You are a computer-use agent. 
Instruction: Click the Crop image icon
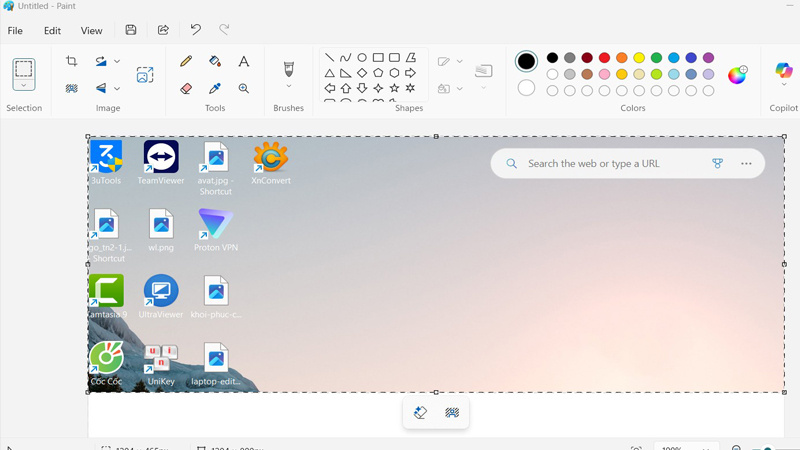coord(72,62)
